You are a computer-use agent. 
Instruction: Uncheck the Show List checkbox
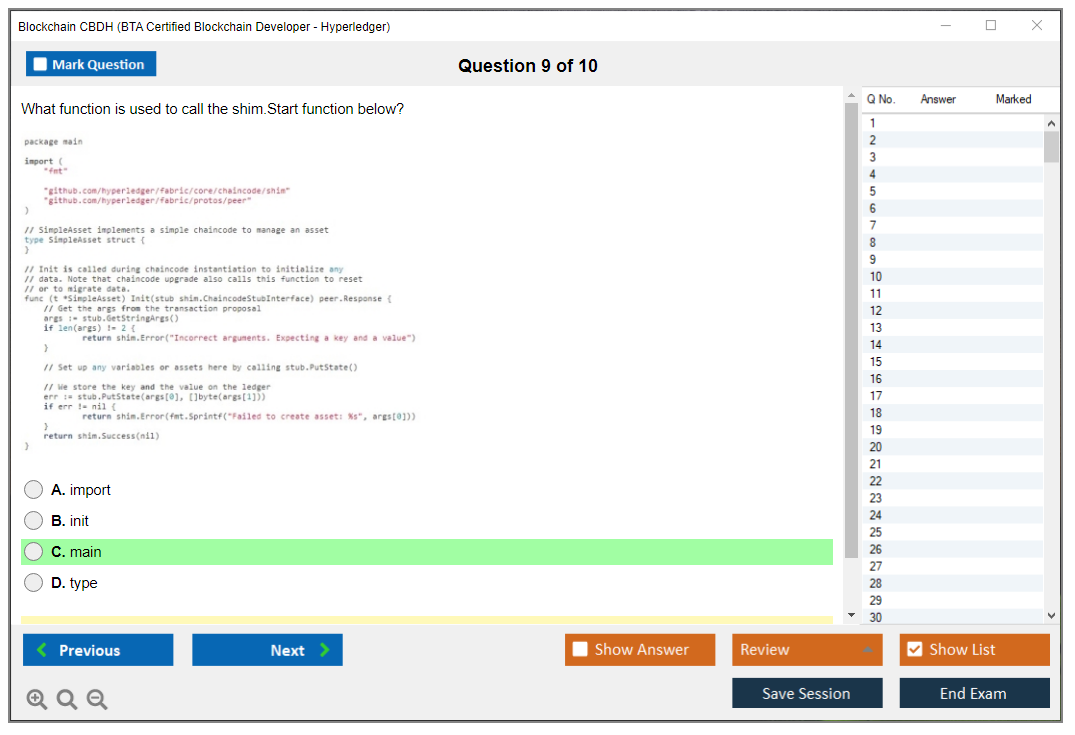[x=914, y=650]
